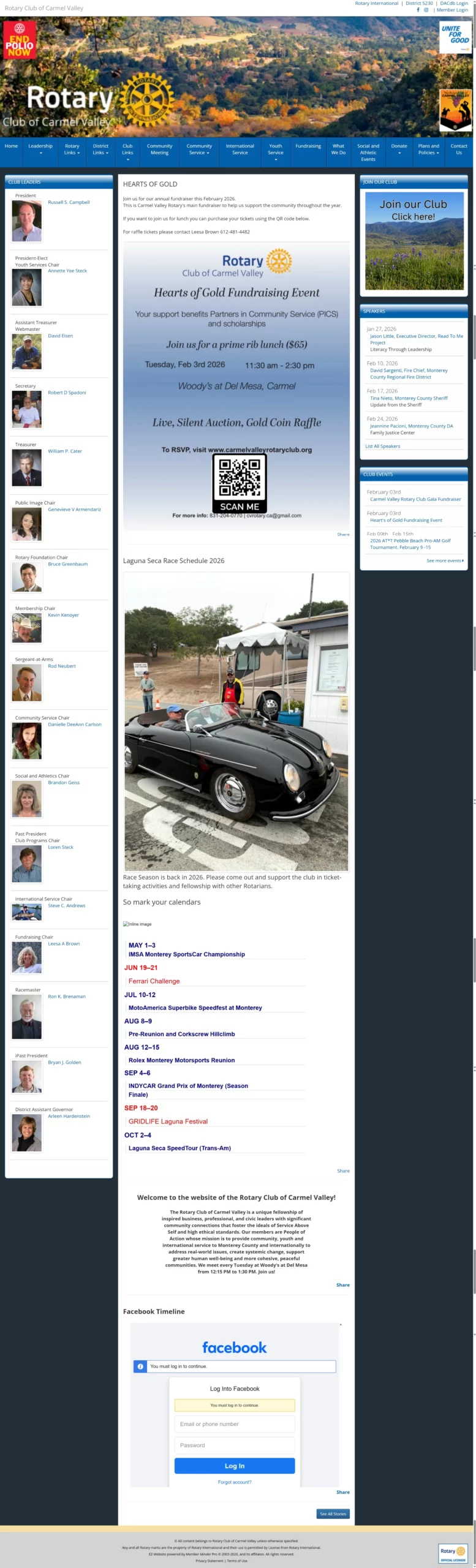The image size is (476, 1568).
Task: Click the QR code Scan Me image
Action: (240, 483)
